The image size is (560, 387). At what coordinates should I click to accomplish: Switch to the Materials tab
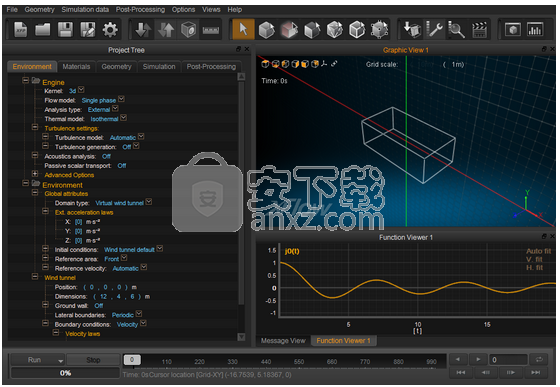(76, 67)
